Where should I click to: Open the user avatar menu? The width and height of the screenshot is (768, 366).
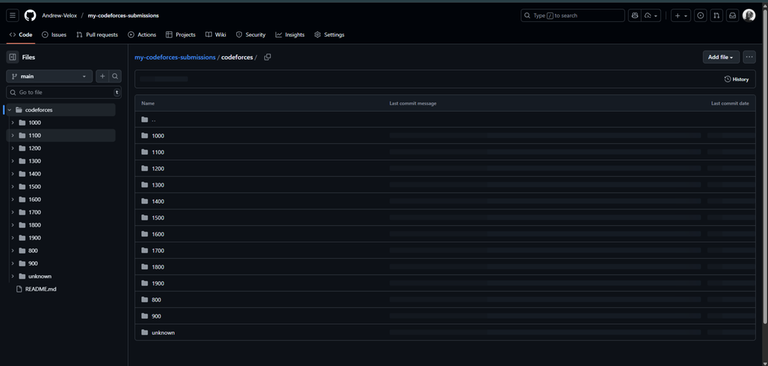coord(749,16)
